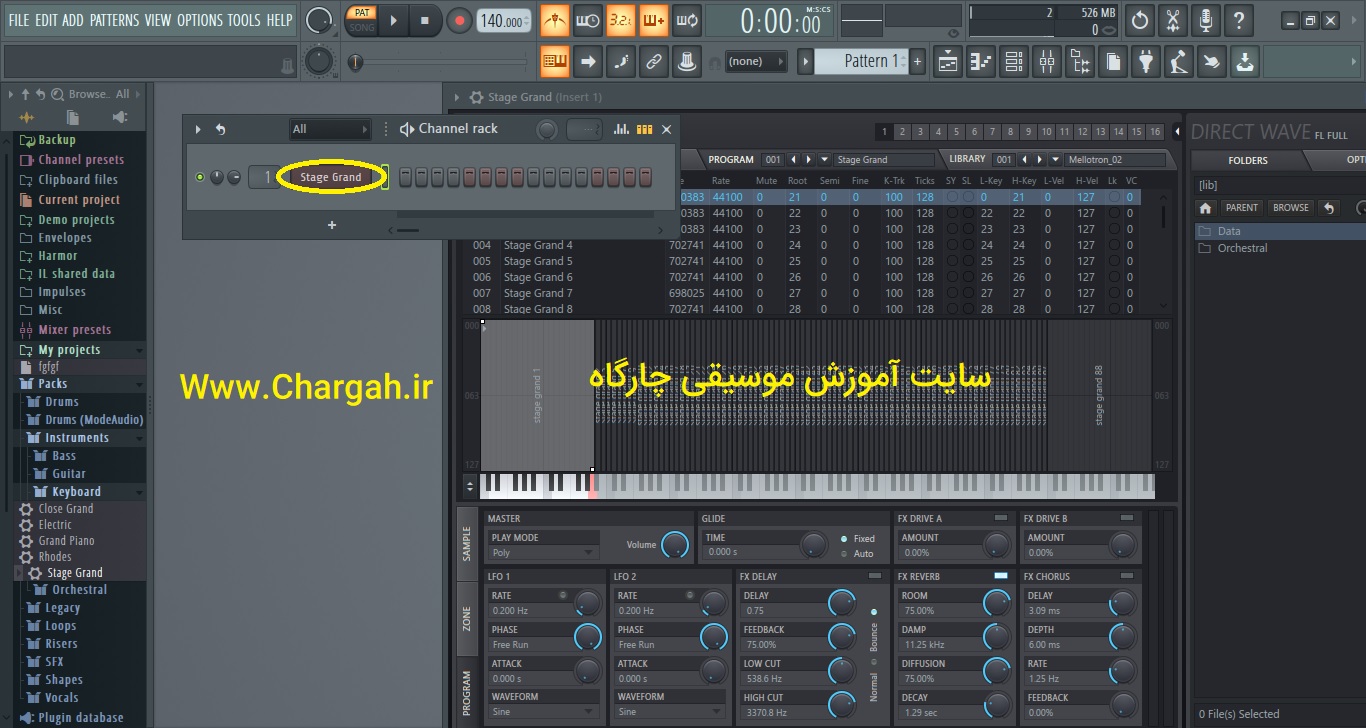Image resolution: width=1366 pixels, height=728 pixels.
Task: Collapse the Keyboard folder in browser
Action: [76, 492]
